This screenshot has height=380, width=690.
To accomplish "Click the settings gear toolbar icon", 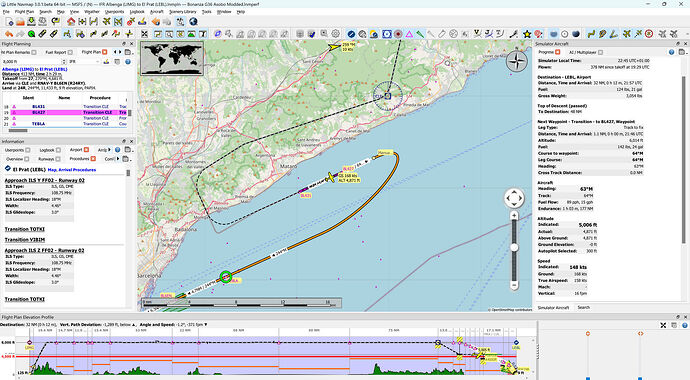I will pos(336,34).
